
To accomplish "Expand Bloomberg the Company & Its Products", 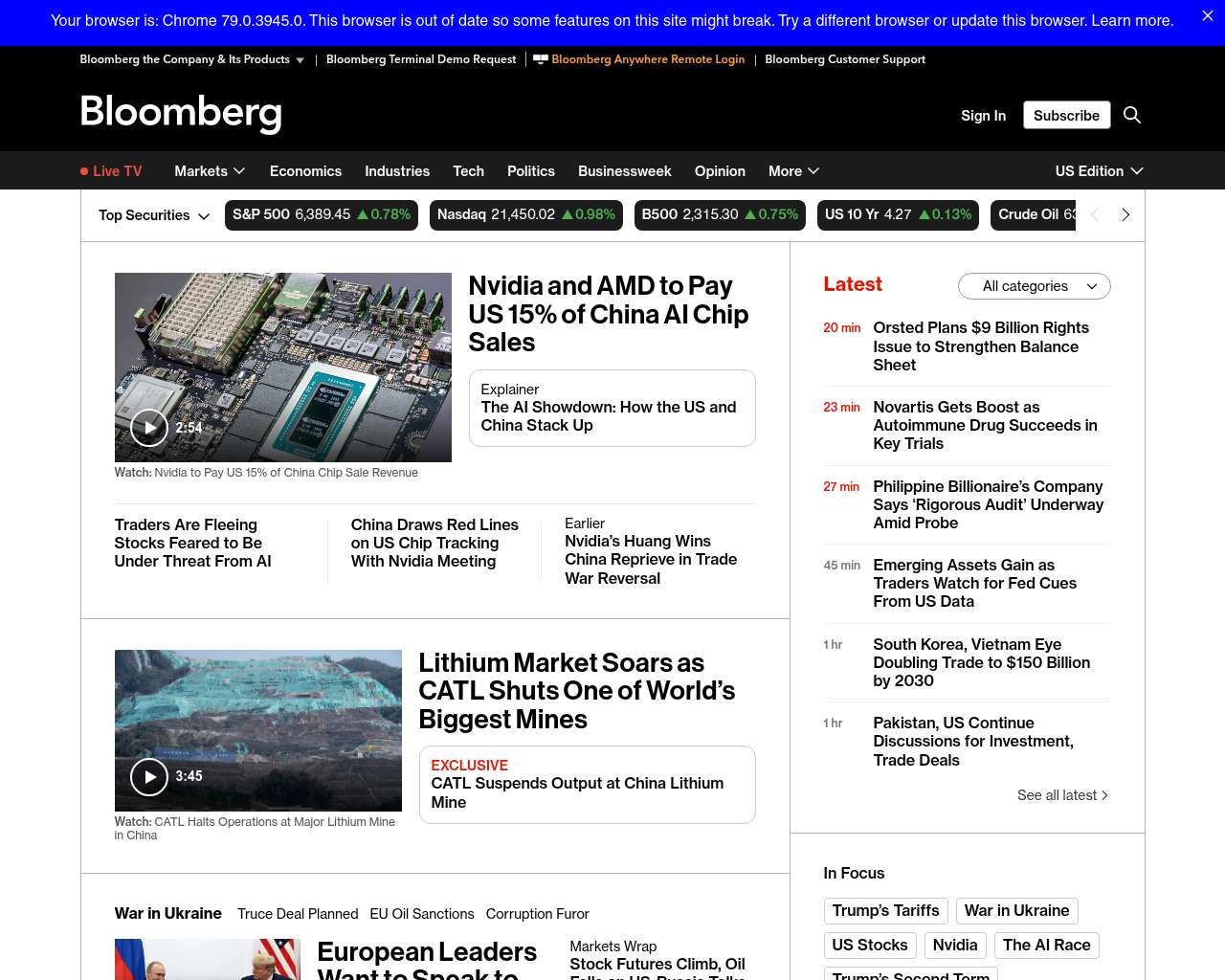I will 191,59.
